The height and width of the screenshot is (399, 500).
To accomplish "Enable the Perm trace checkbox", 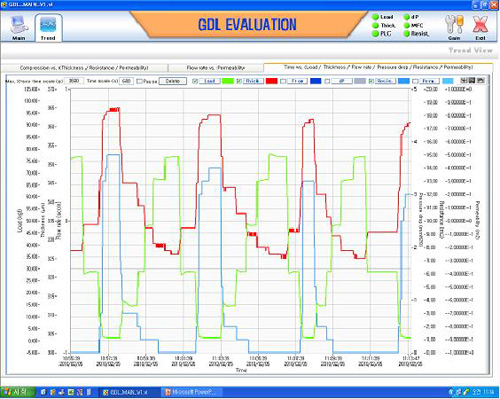I will 415,81.
